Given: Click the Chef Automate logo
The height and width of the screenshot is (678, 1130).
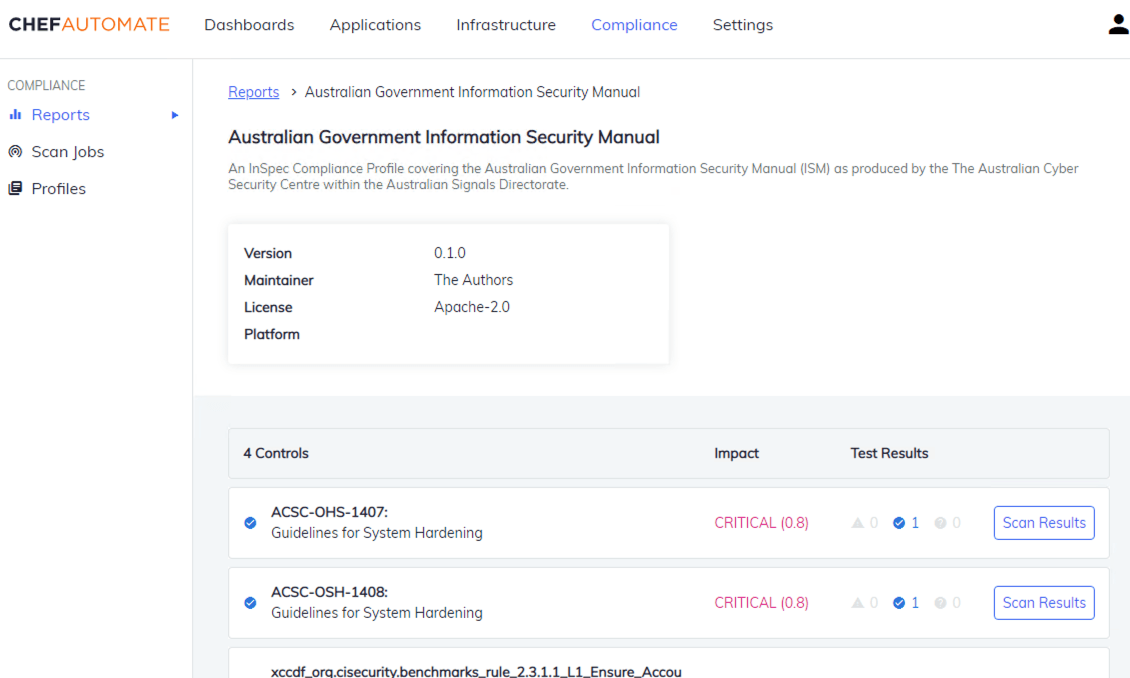Looking at the screenshot, I should 88,24.
